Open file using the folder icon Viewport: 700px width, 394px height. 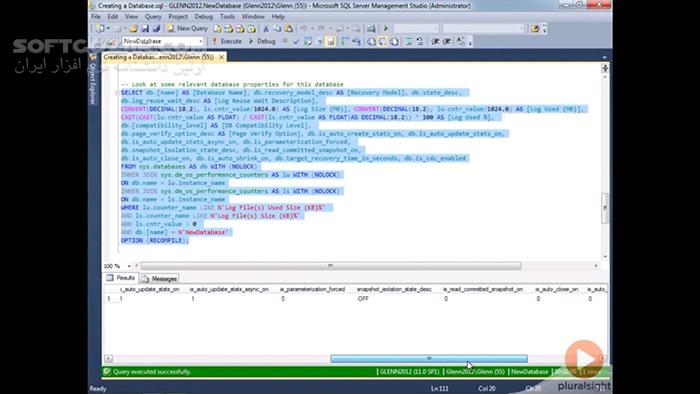[133, 29]
